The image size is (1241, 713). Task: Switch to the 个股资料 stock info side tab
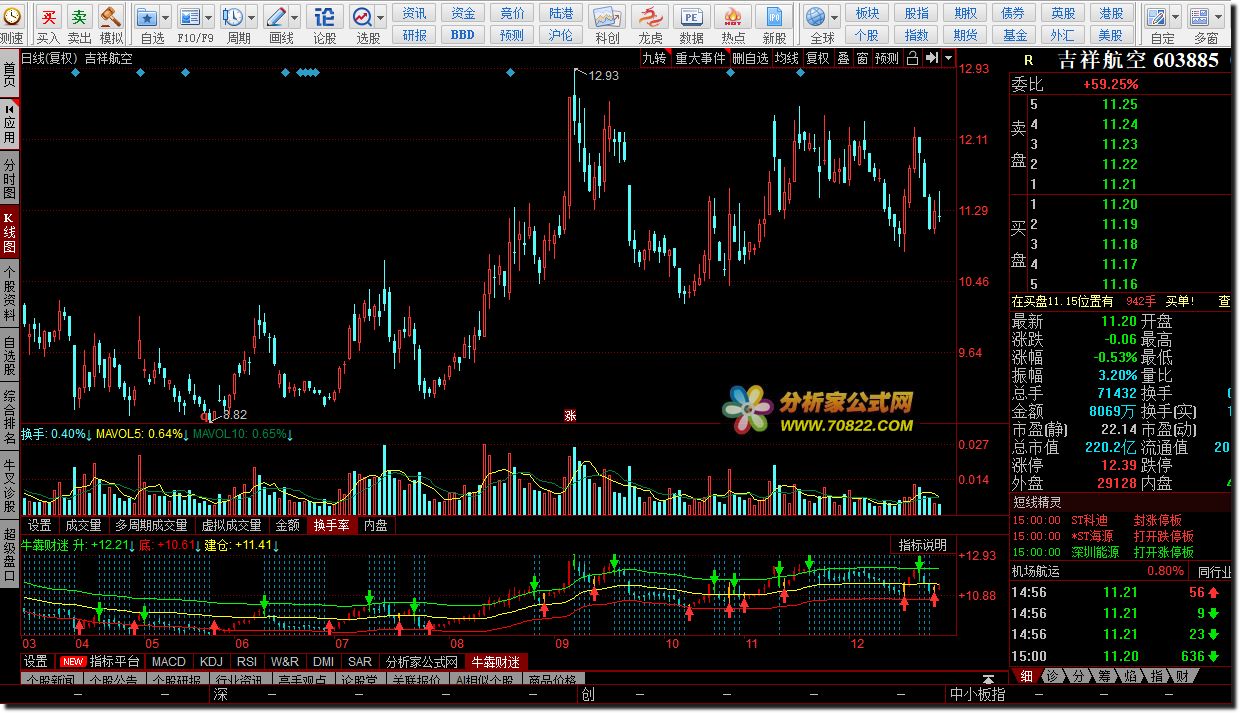[x=9, y=293]
